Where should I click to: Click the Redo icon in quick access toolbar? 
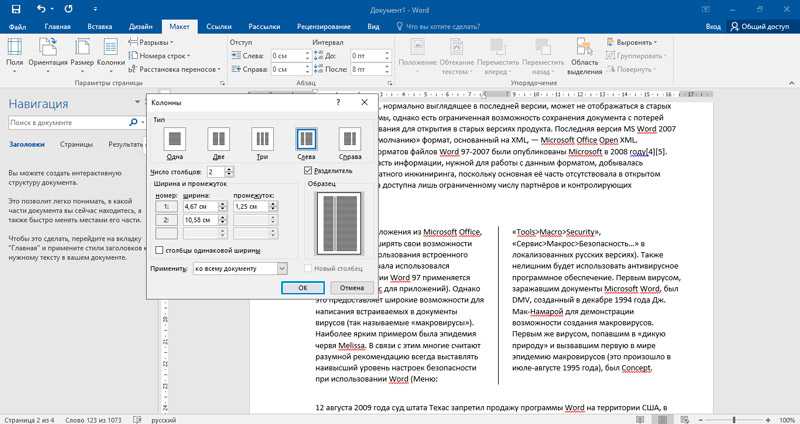pyautogui.click(x=69, y=9)
